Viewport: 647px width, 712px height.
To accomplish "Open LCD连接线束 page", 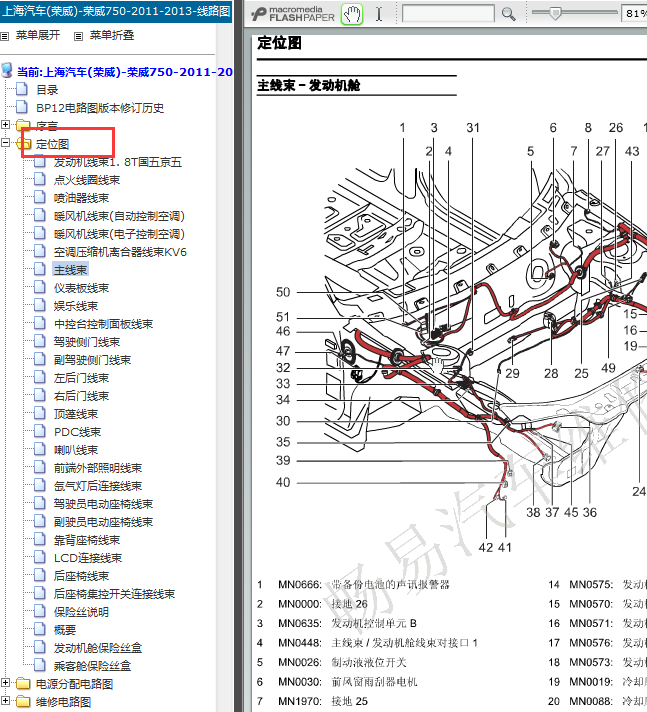I will [88, 558].
